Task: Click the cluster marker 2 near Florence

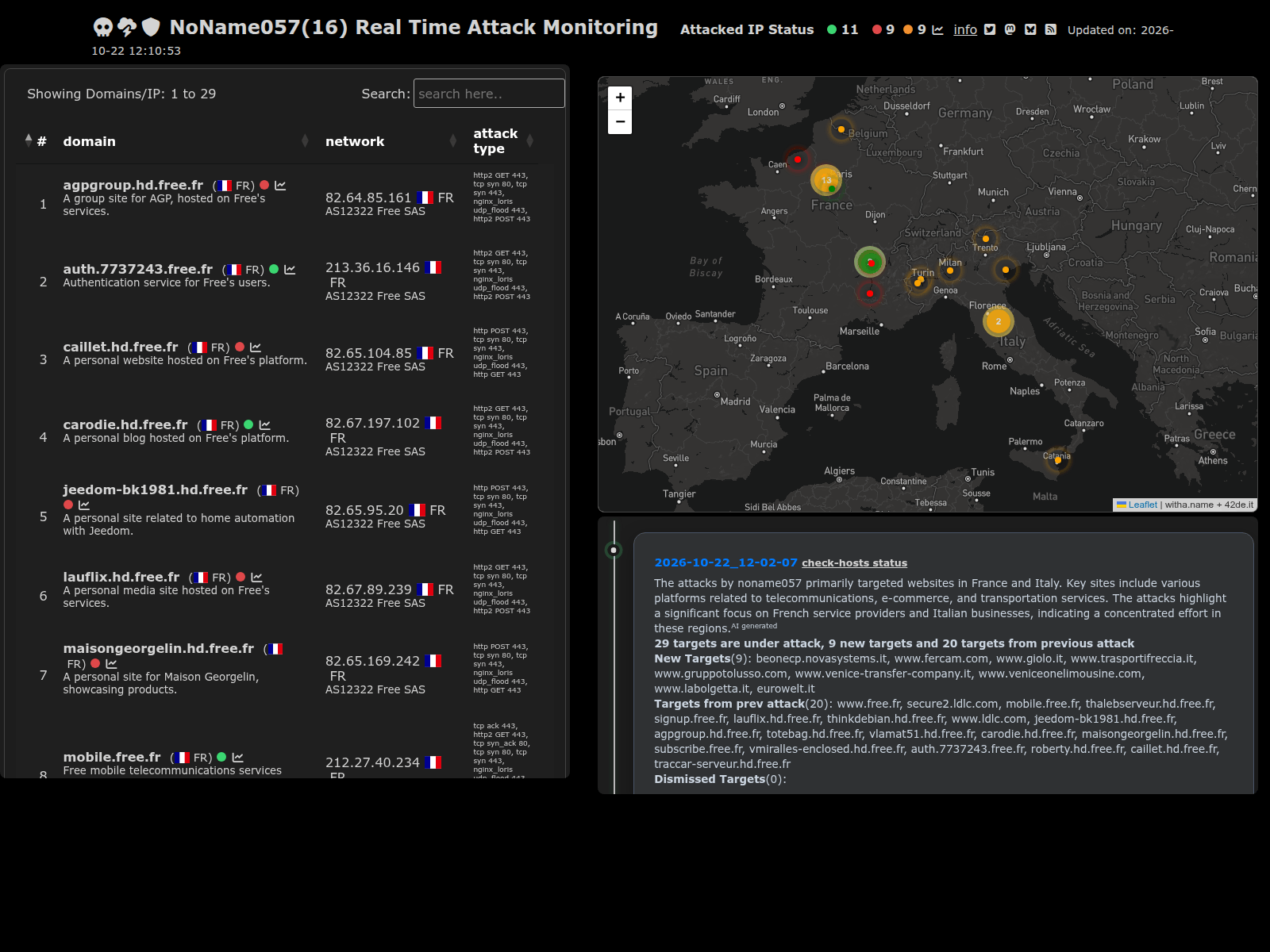Action: (999, 321)
